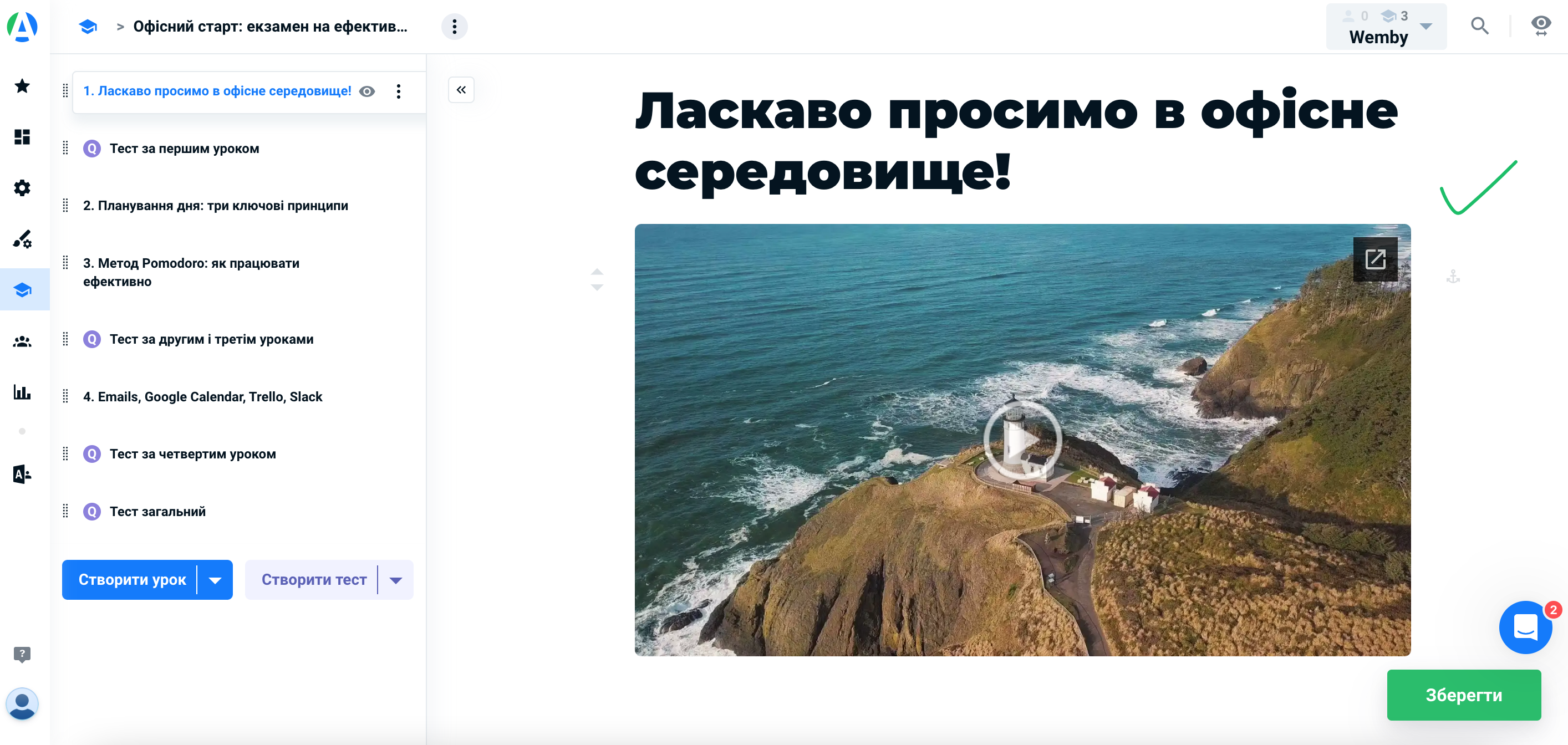
Task: Open the learners group icon
Action: click(x=22, y=341)
